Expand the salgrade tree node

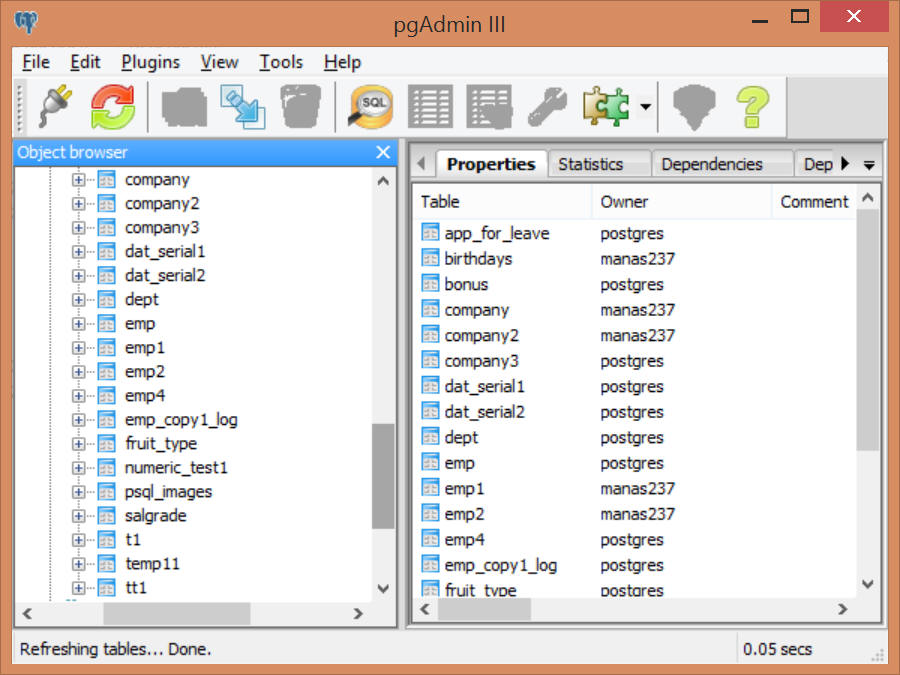(78, 516)
